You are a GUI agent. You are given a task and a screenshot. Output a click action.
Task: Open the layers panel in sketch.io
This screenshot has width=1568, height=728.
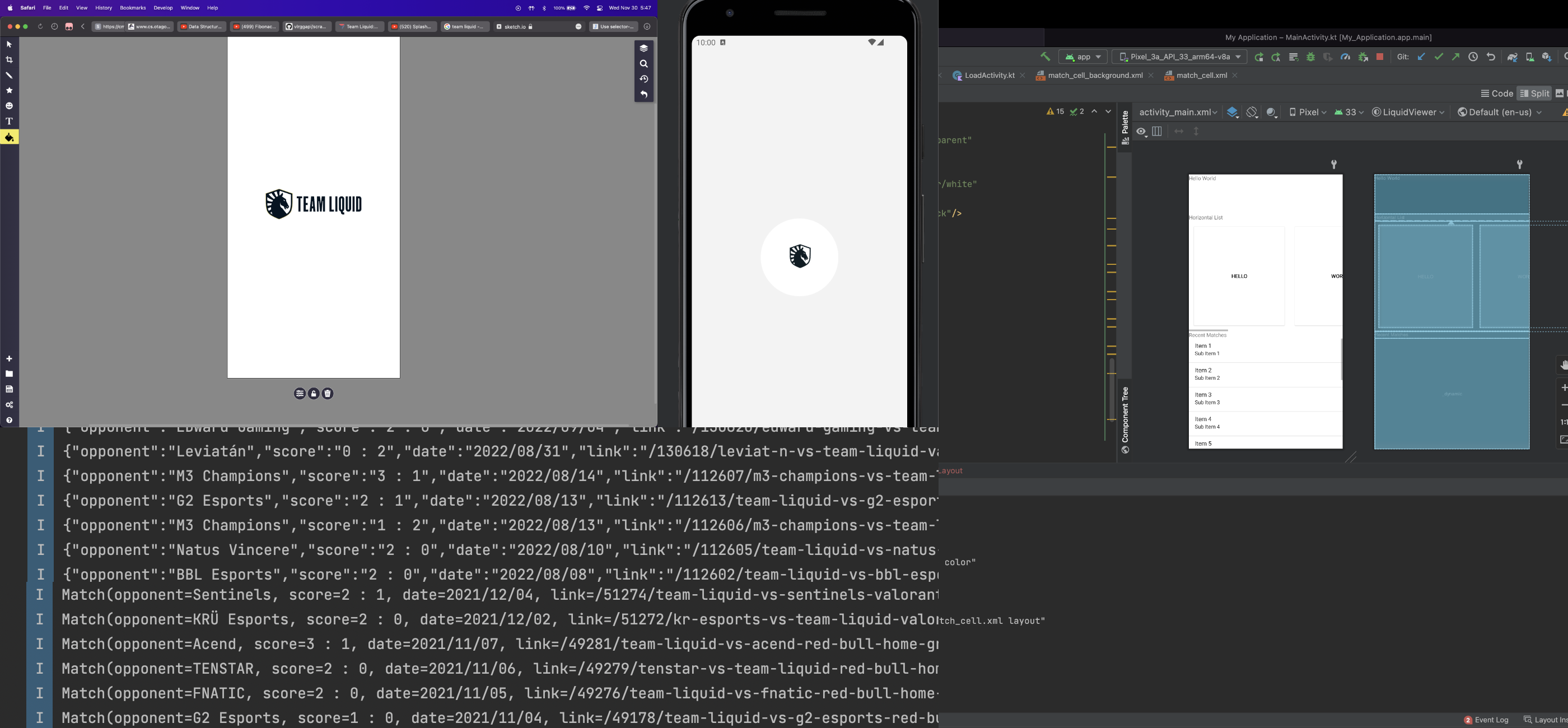click(x=643, y=48)
